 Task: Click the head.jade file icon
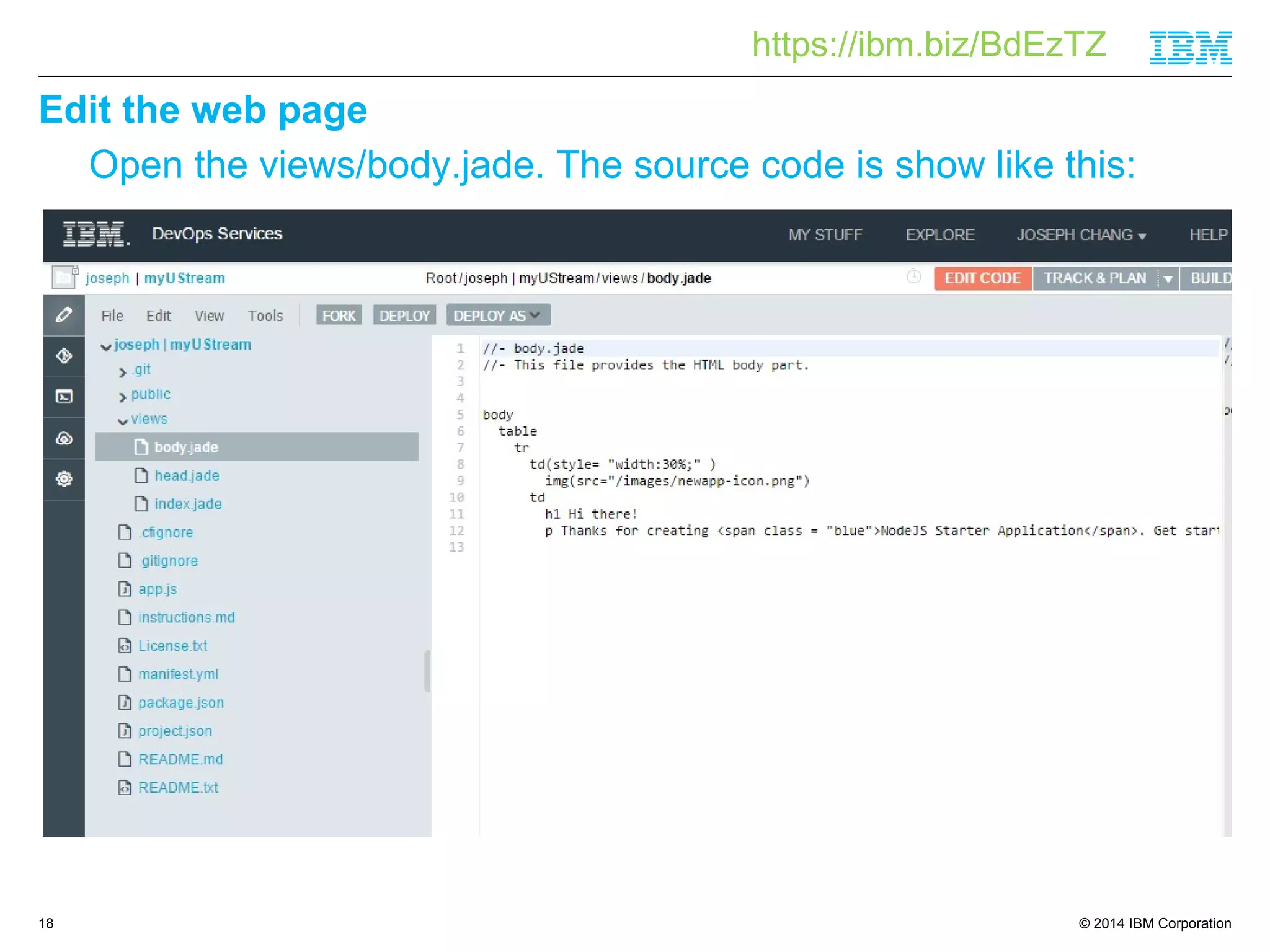[141, 475]
